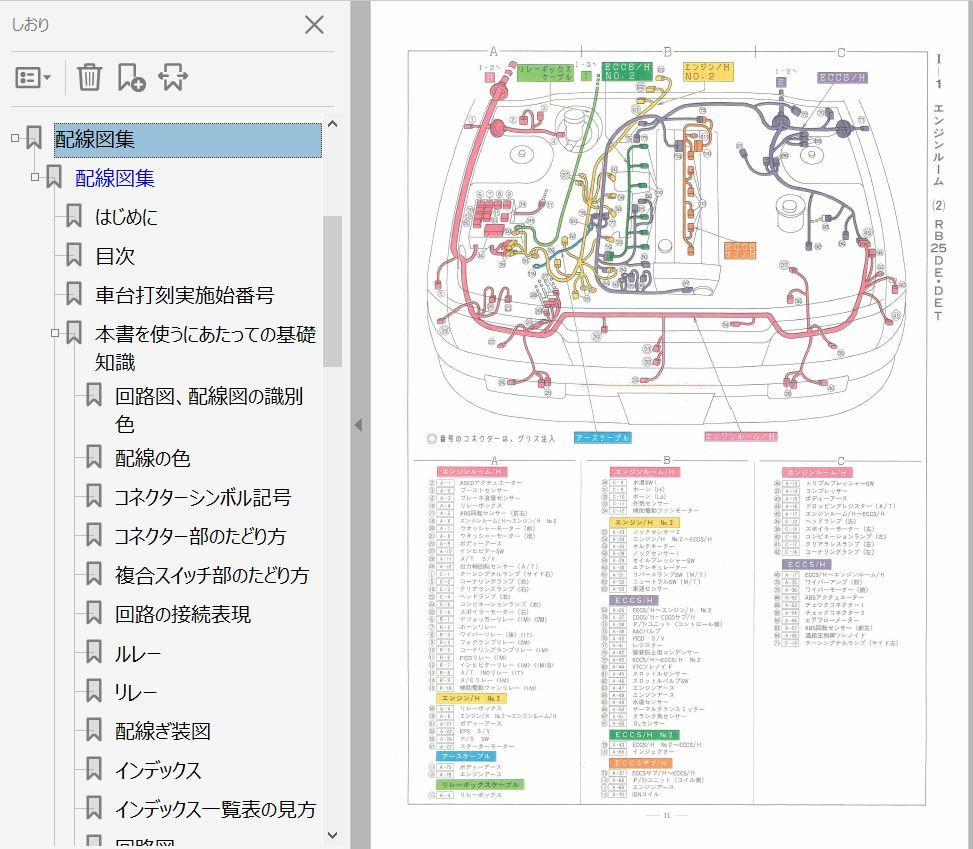Click the blue アースケーブル label under diagram

coord(603,438)
